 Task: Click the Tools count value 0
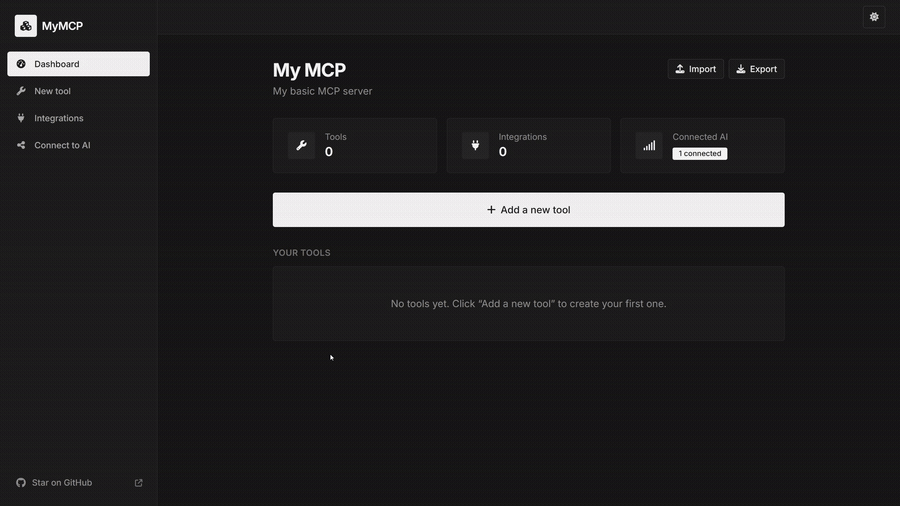tap(329, 152)
